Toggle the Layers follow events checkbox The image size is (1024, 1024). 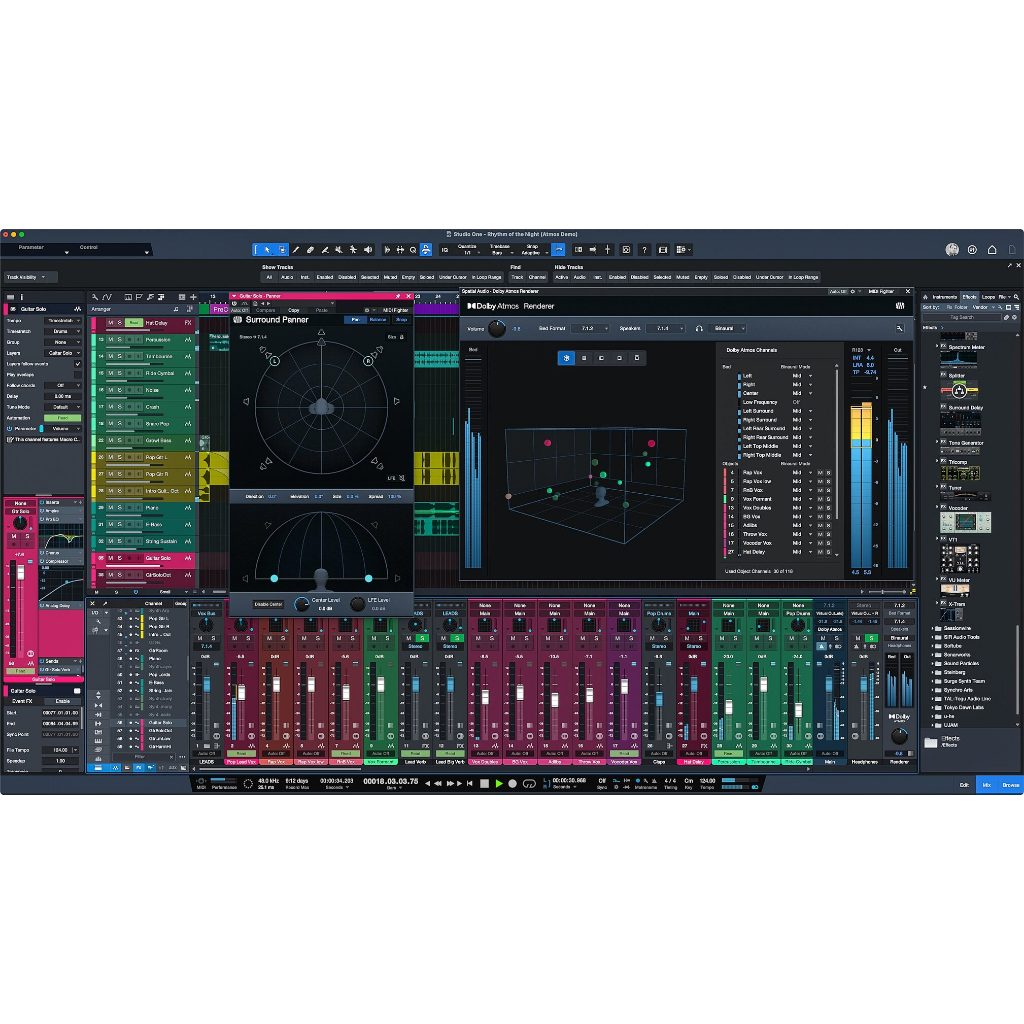pyautogui.click(x=78, y=364)
